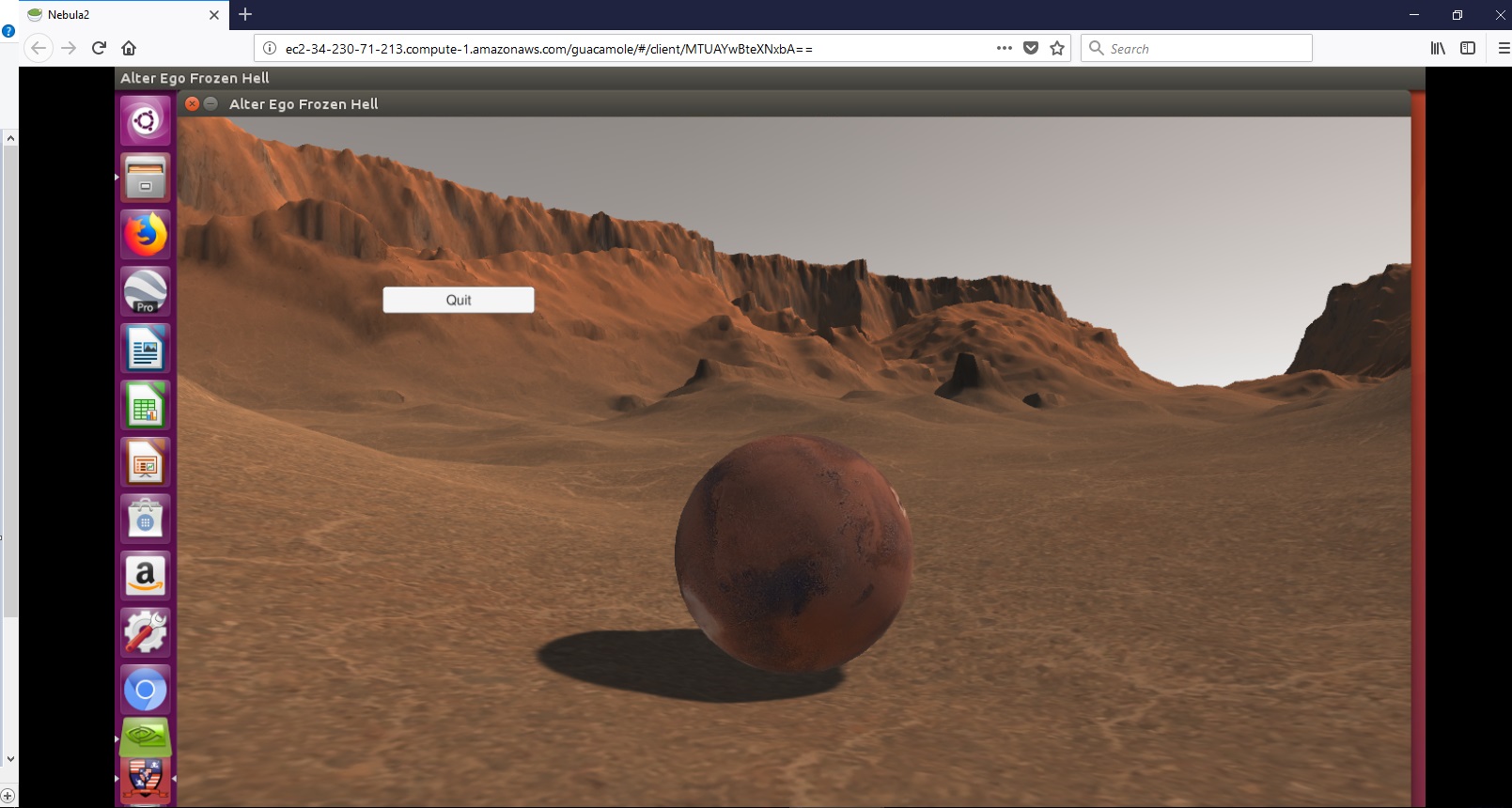Open LibreOffice Writer from the dock
Viewport: 1512px width, 808px height.
pyautogui.click(x=145, y=349)
